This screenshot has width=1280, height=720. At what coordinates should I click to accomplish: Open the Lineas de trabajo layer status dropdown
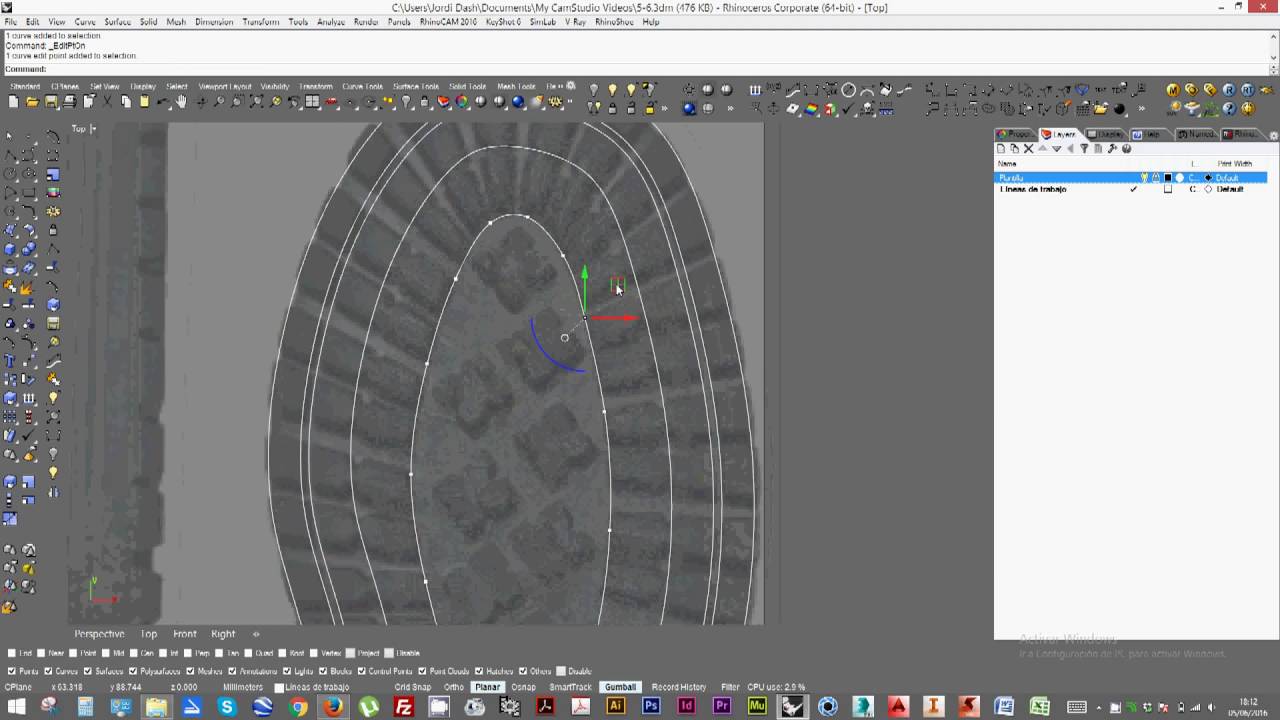[x=312, y=687]
